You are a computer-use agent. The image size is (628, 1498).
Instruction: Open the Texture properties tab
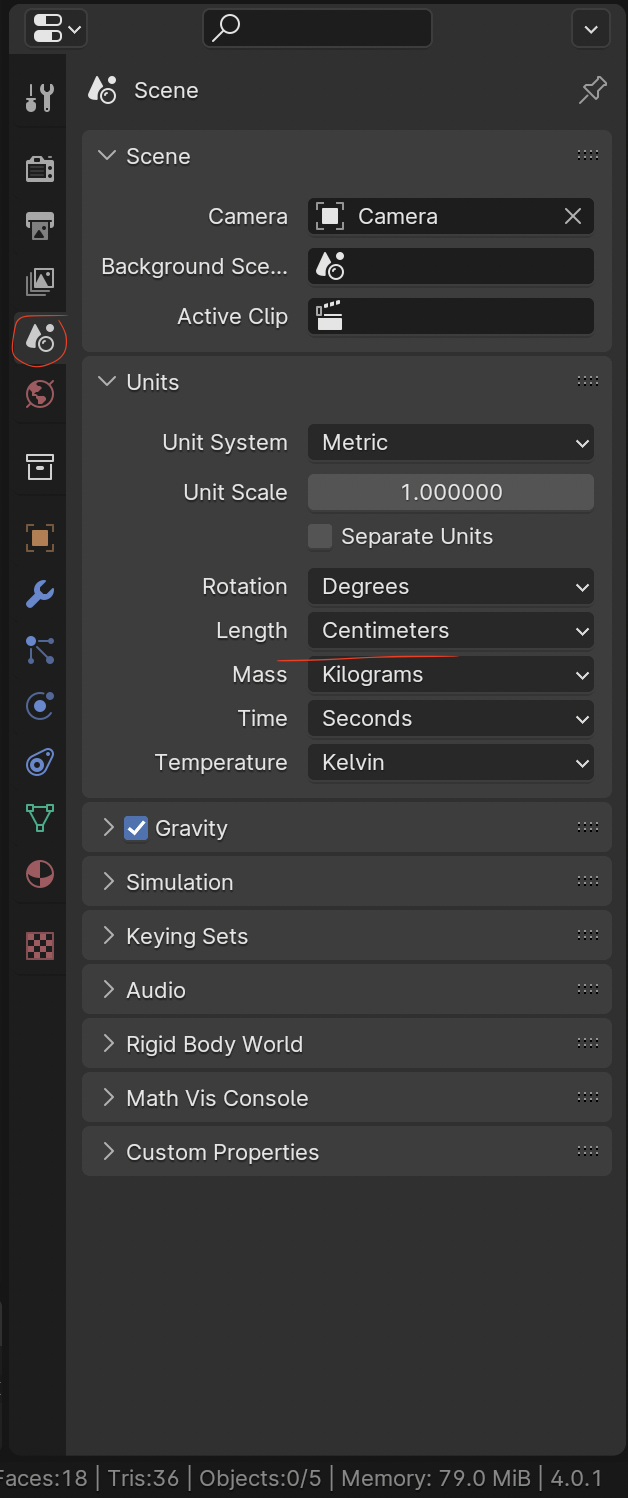(39, 946)
